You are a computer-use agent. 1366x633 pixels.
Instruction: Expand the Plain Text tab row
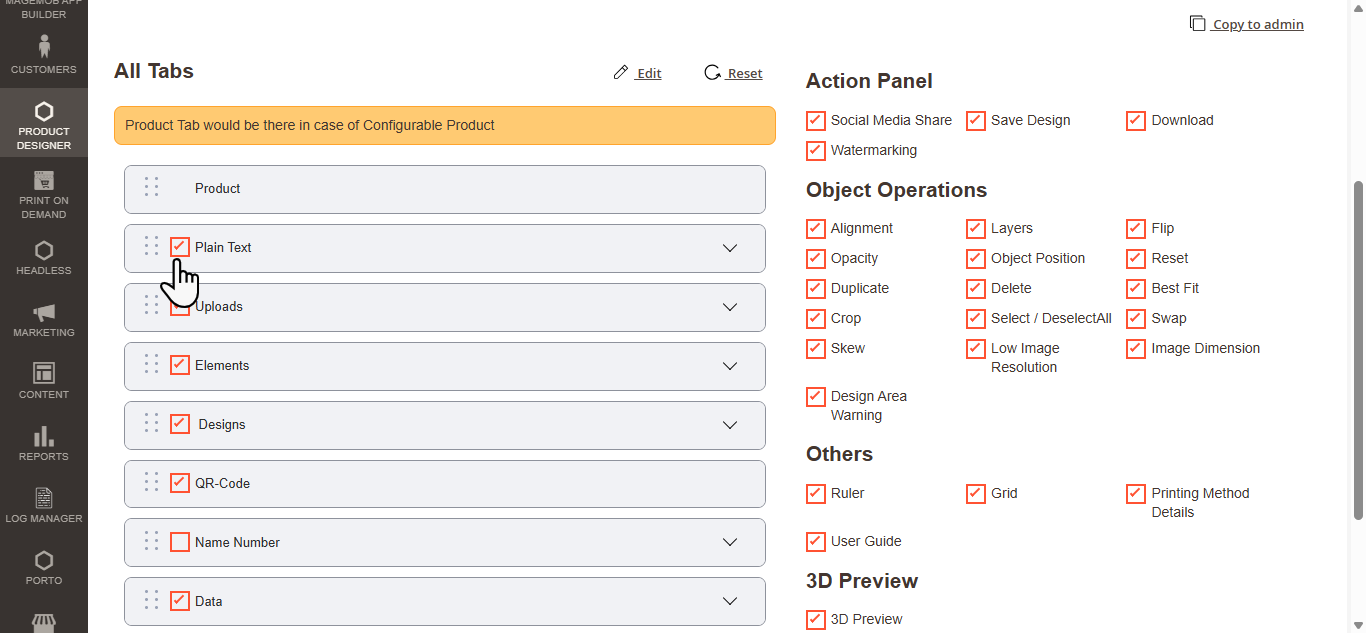click(730, 248)
